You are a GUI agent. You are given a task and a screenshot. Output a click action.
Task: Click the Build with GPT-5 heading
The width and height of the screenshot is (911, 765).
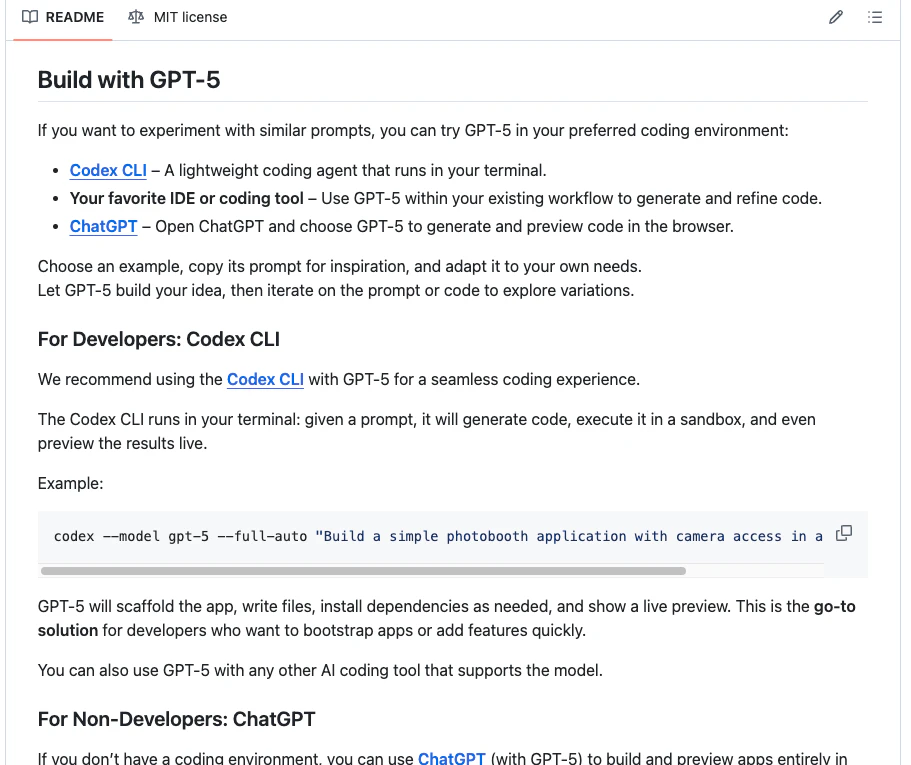129,80
